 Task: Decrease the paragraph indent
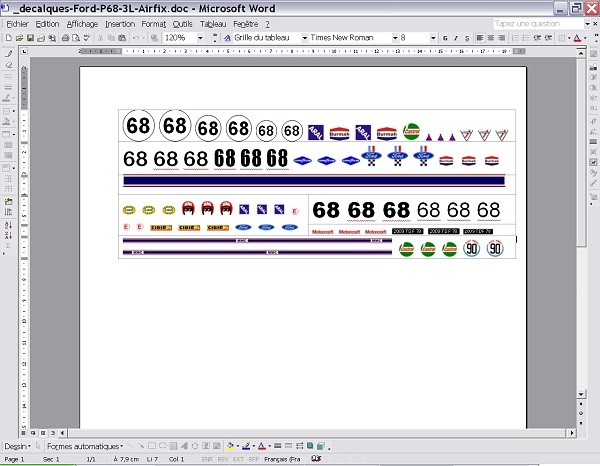(537, 38)
